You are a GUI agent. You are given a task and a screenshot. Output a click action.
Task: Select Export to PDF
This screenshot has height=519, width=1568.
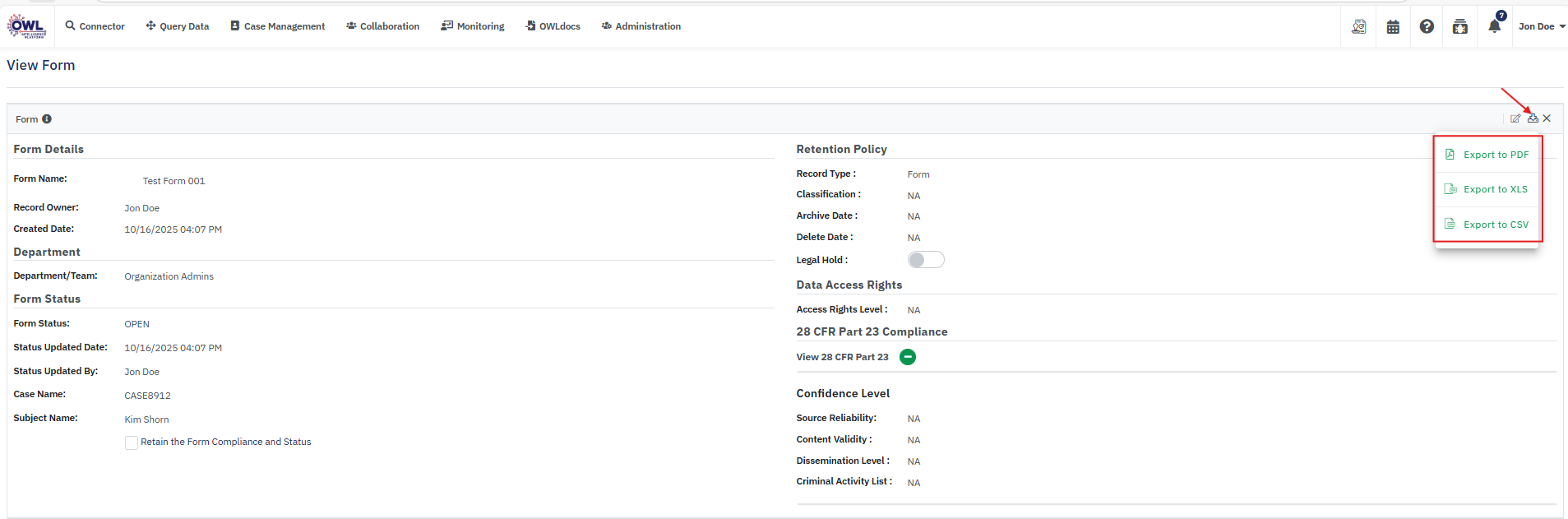tap(1495, 155)
